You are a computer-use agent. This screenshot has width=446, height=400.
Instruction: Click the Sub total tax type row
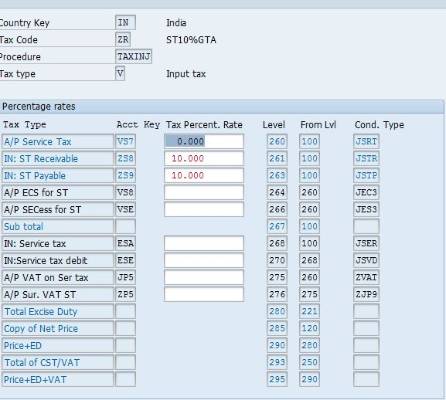pyautogui.click(x=57, y=226)
